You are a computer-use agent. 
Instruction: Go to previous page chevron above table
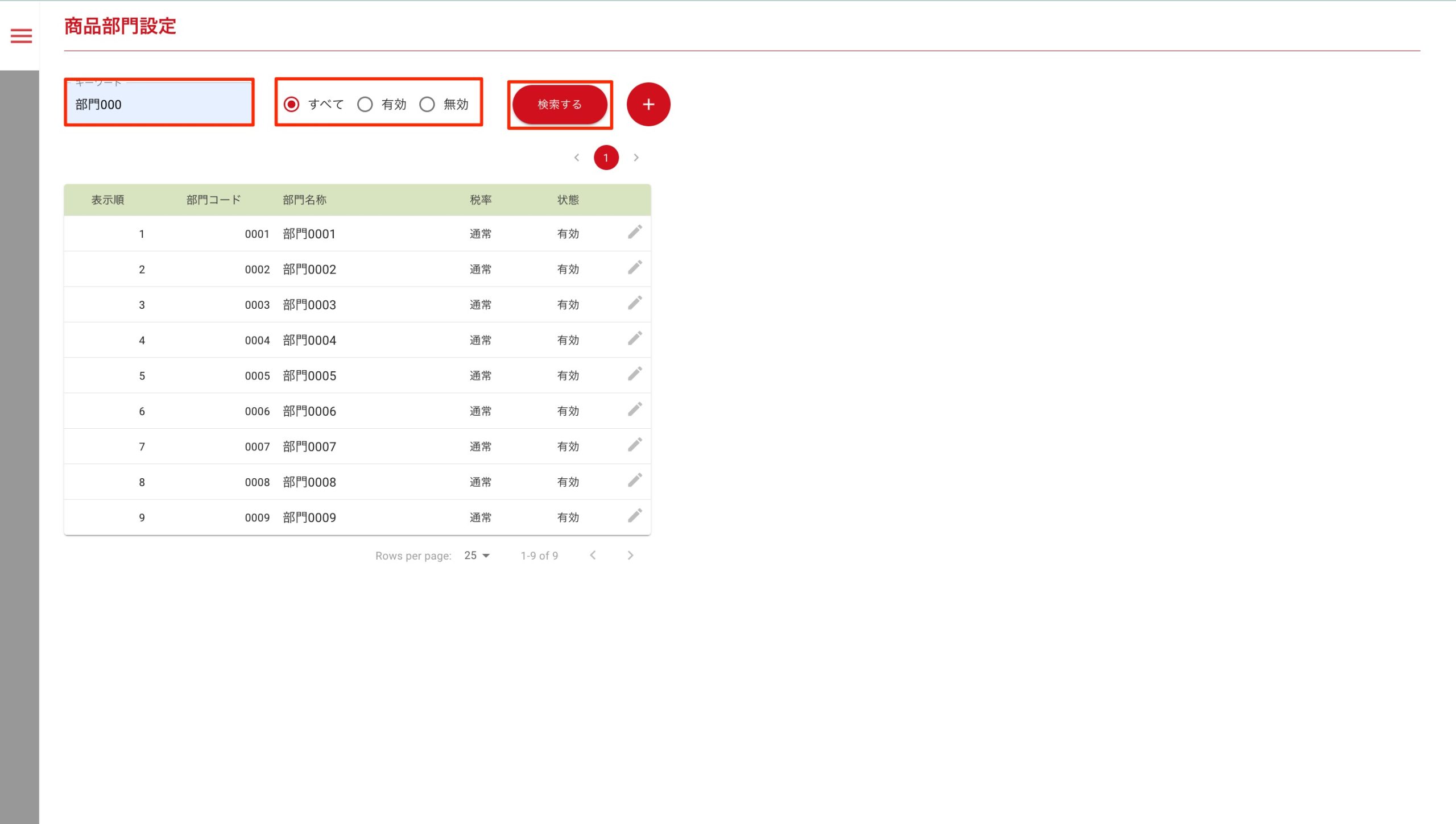click(577, 158)
